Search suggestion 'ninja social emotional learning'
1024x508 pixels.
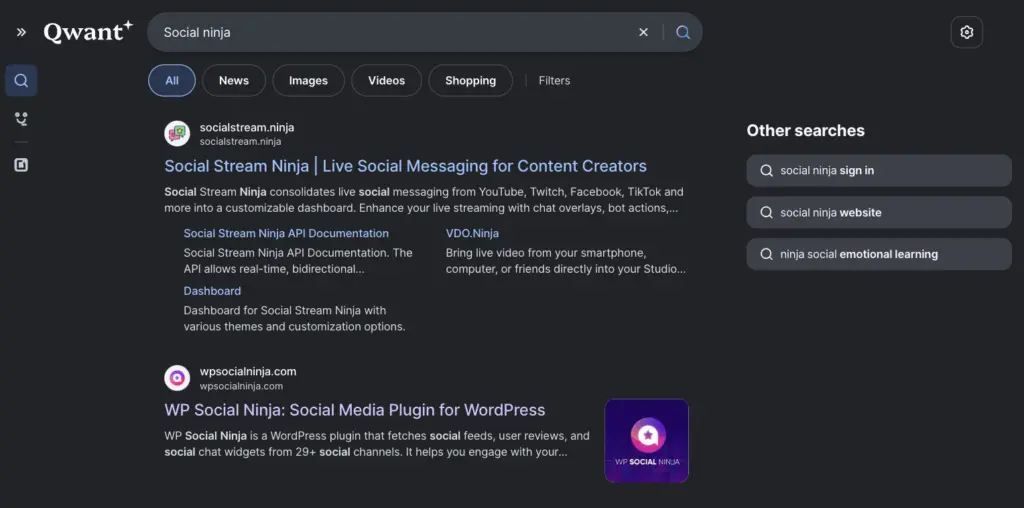coord(879,254)
